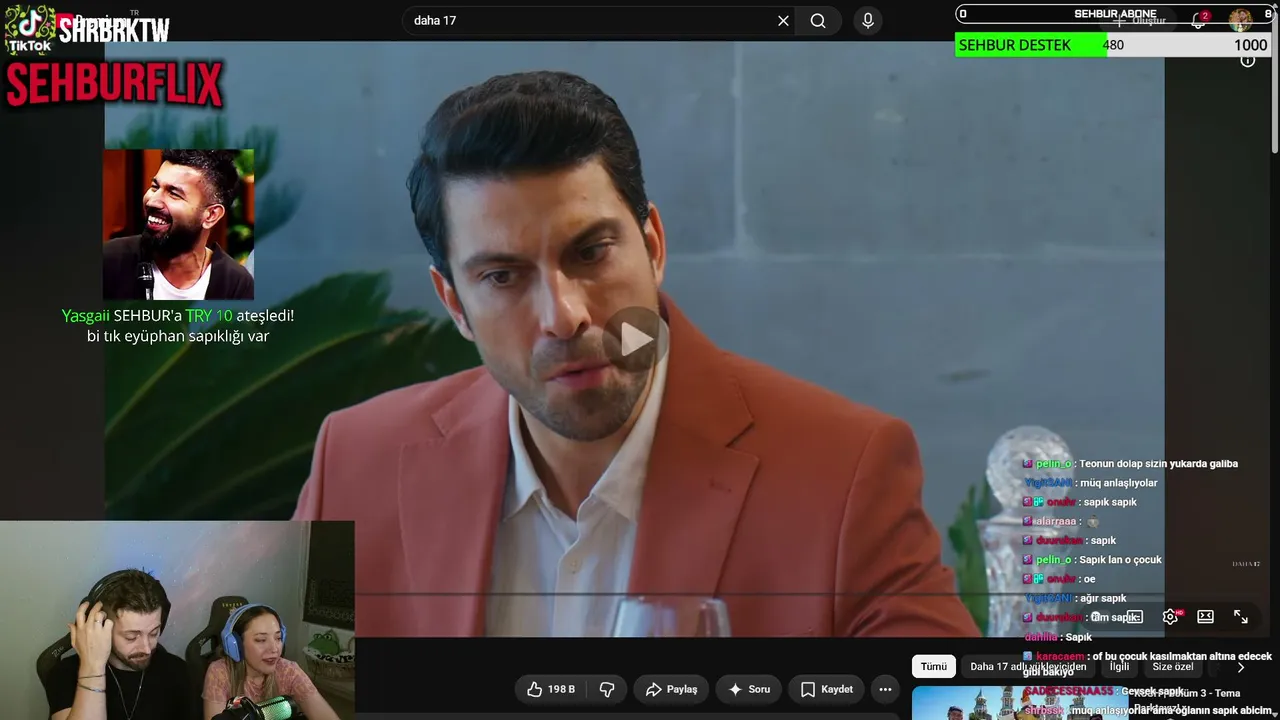Open the player settings gear
This screenshot has height=720, width=1280.
tap(1170, 617)
